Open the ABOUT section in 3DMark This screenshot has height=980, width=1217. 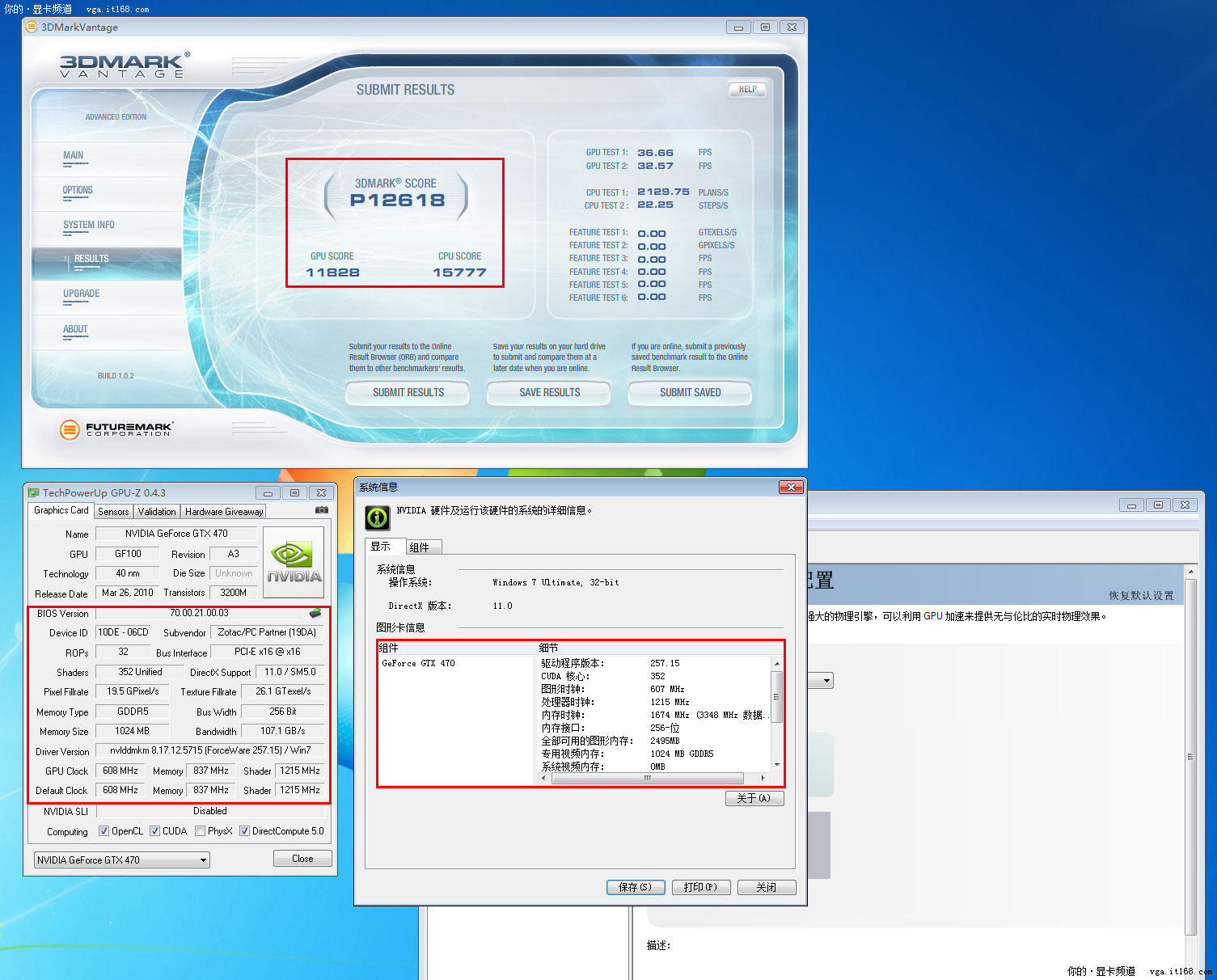click(x=75, y=329)
